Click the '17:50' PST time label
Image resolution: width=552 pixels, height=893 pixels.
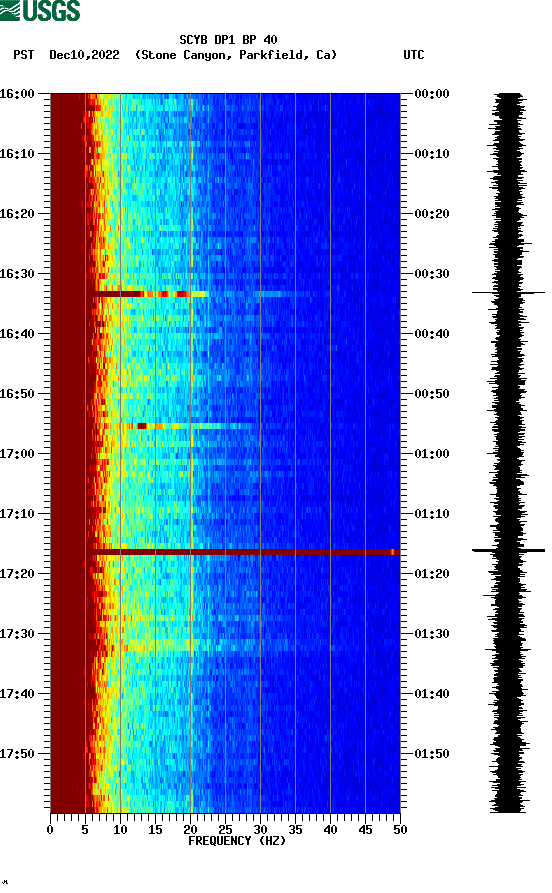(x=17, y=753)
